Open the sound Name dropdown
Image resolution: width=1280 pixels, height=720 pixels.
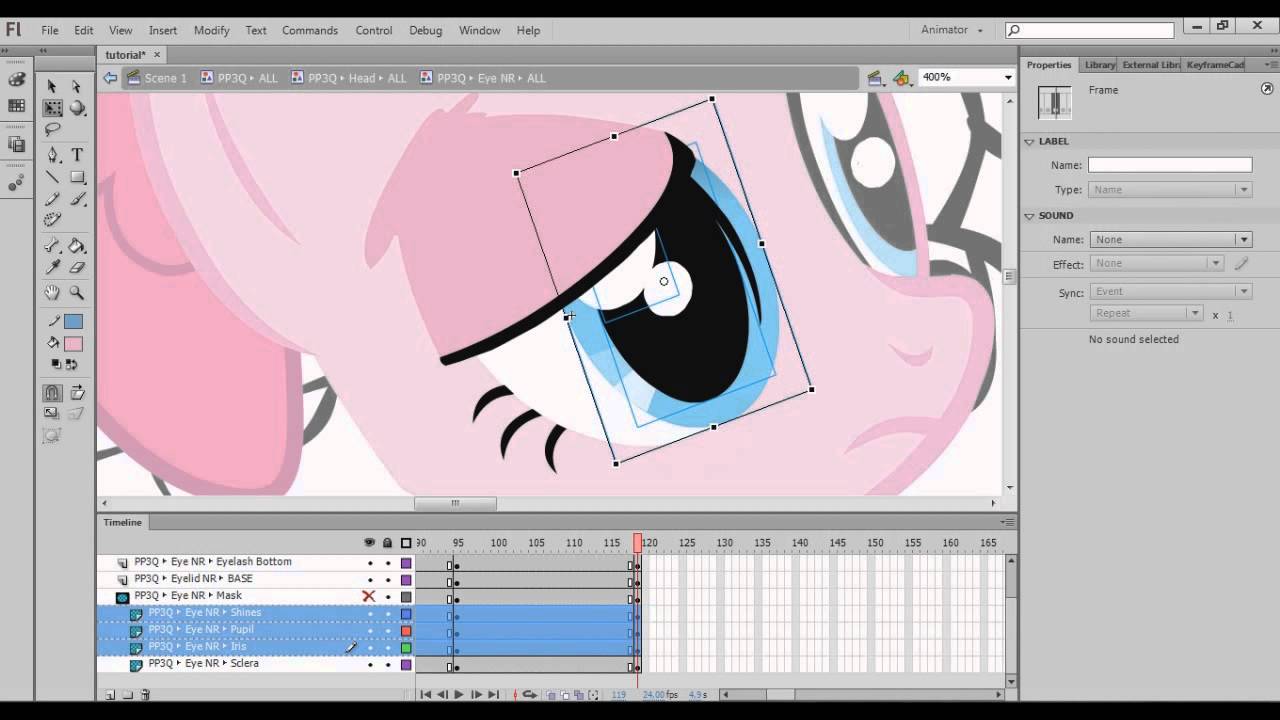click(x=1170, y=240)
